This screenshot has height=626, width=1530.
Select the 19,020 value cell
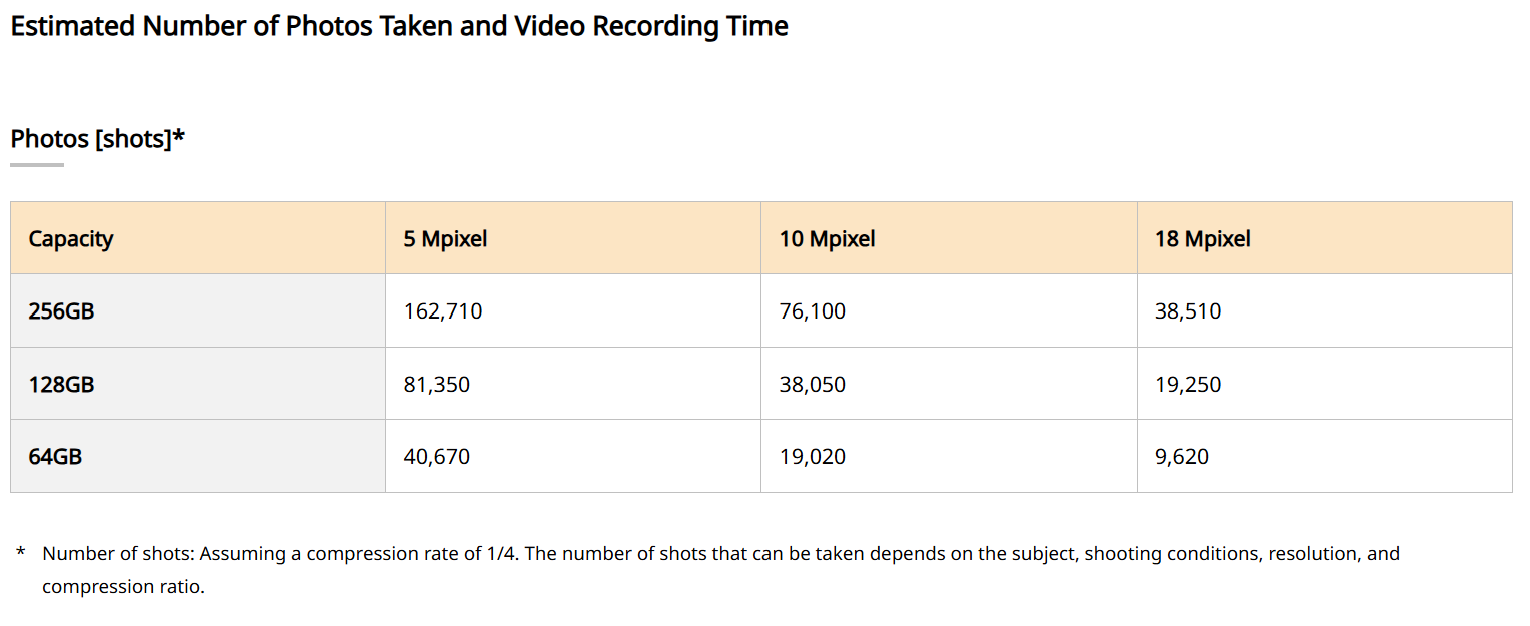pos(812,457)
